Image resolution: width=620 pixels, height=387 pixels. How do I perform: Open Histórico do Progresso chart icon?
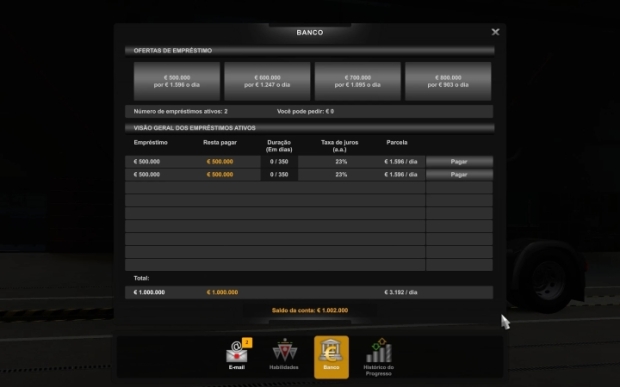coord(378,357)
